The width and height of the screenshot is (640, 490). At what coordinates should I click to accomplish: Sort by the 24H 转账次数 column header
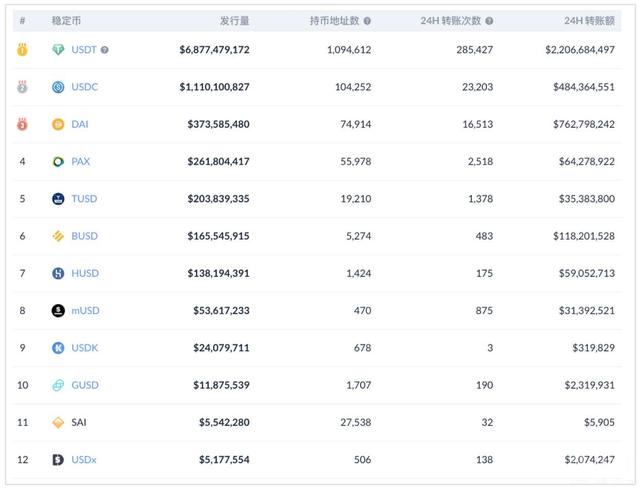coord(451,21)
